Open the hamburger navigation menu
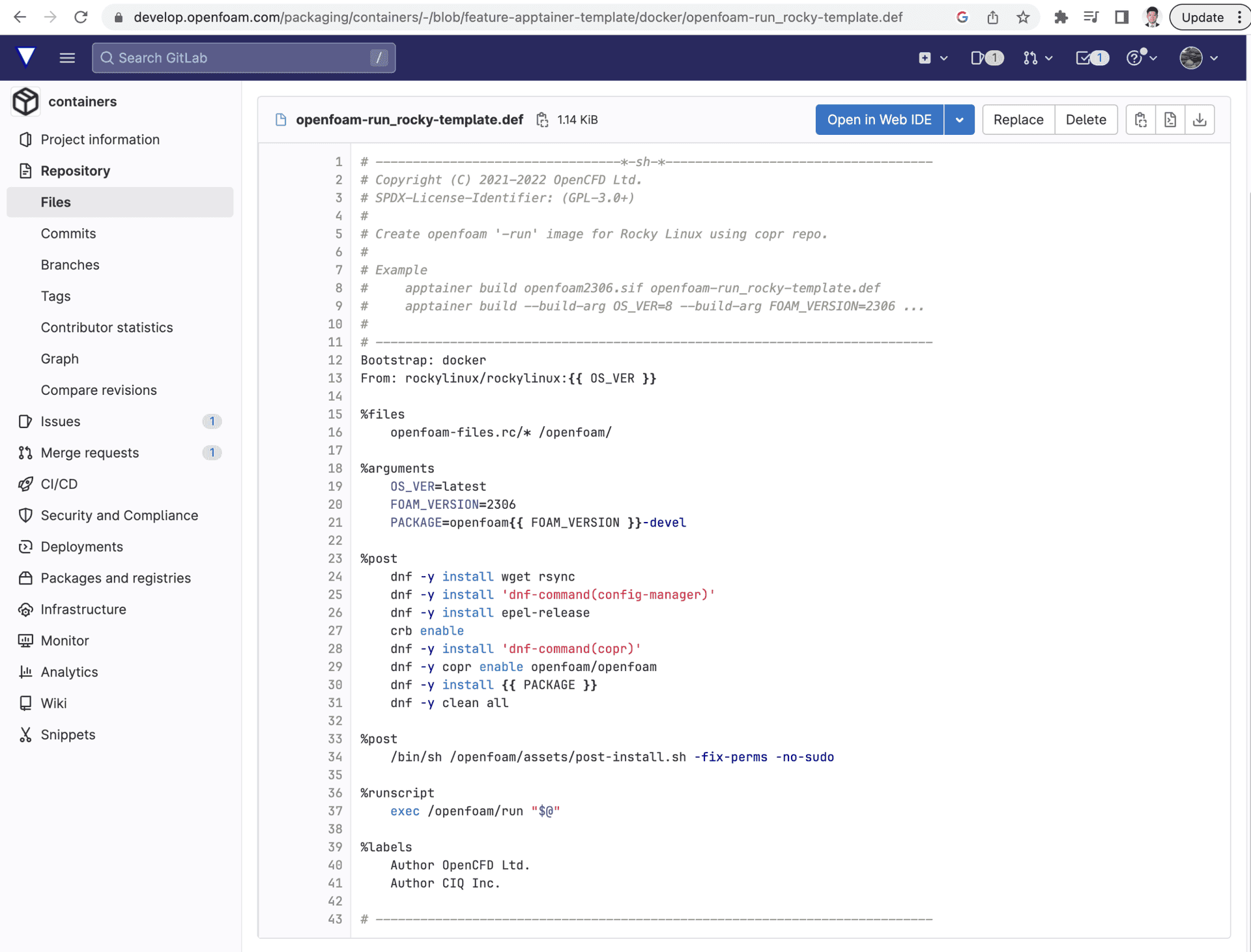The height and width of the screenshot is (952, 1251). coord(66,57)
